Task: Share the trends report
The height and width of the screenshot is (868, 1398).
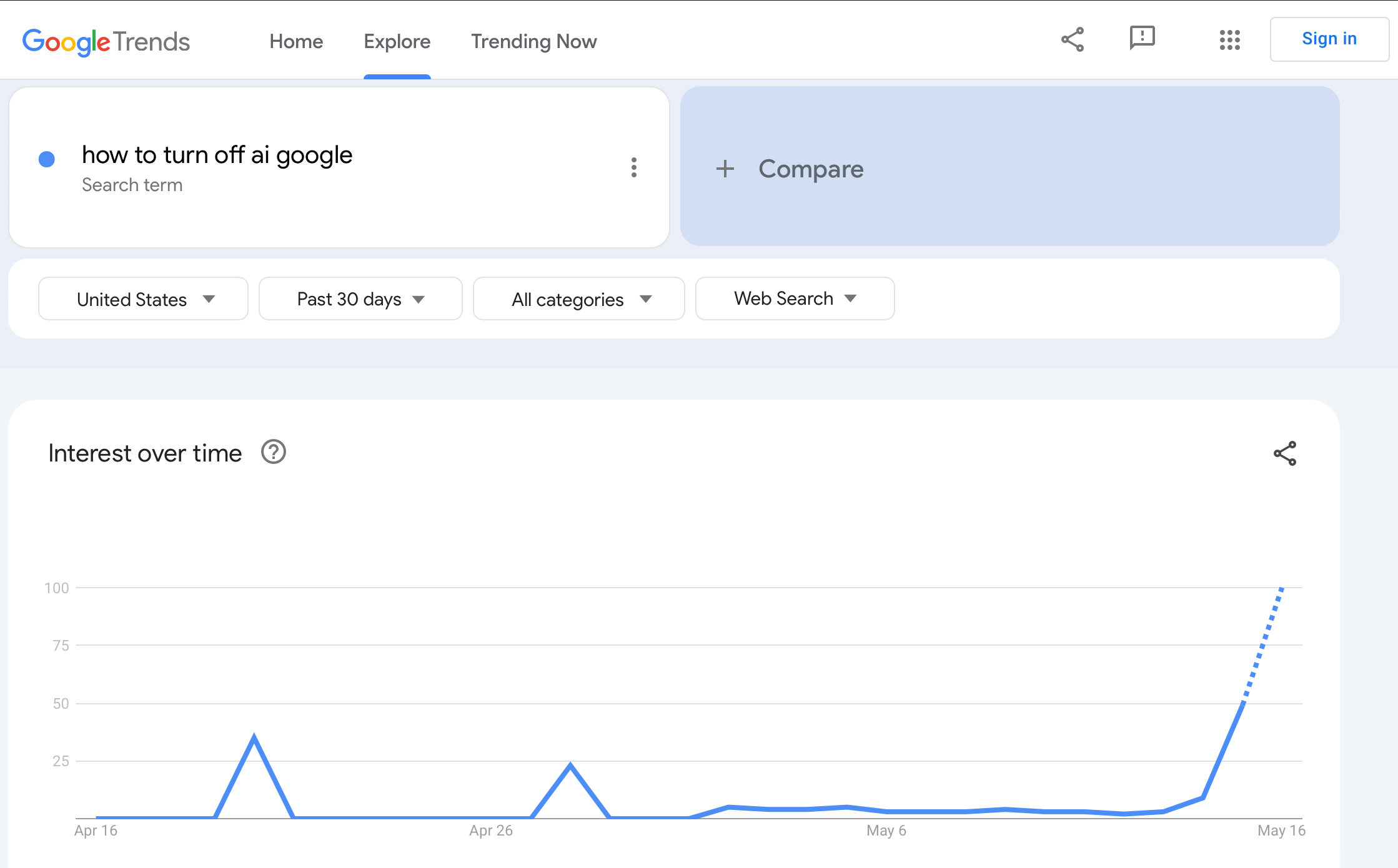Action: [1072, 39]
